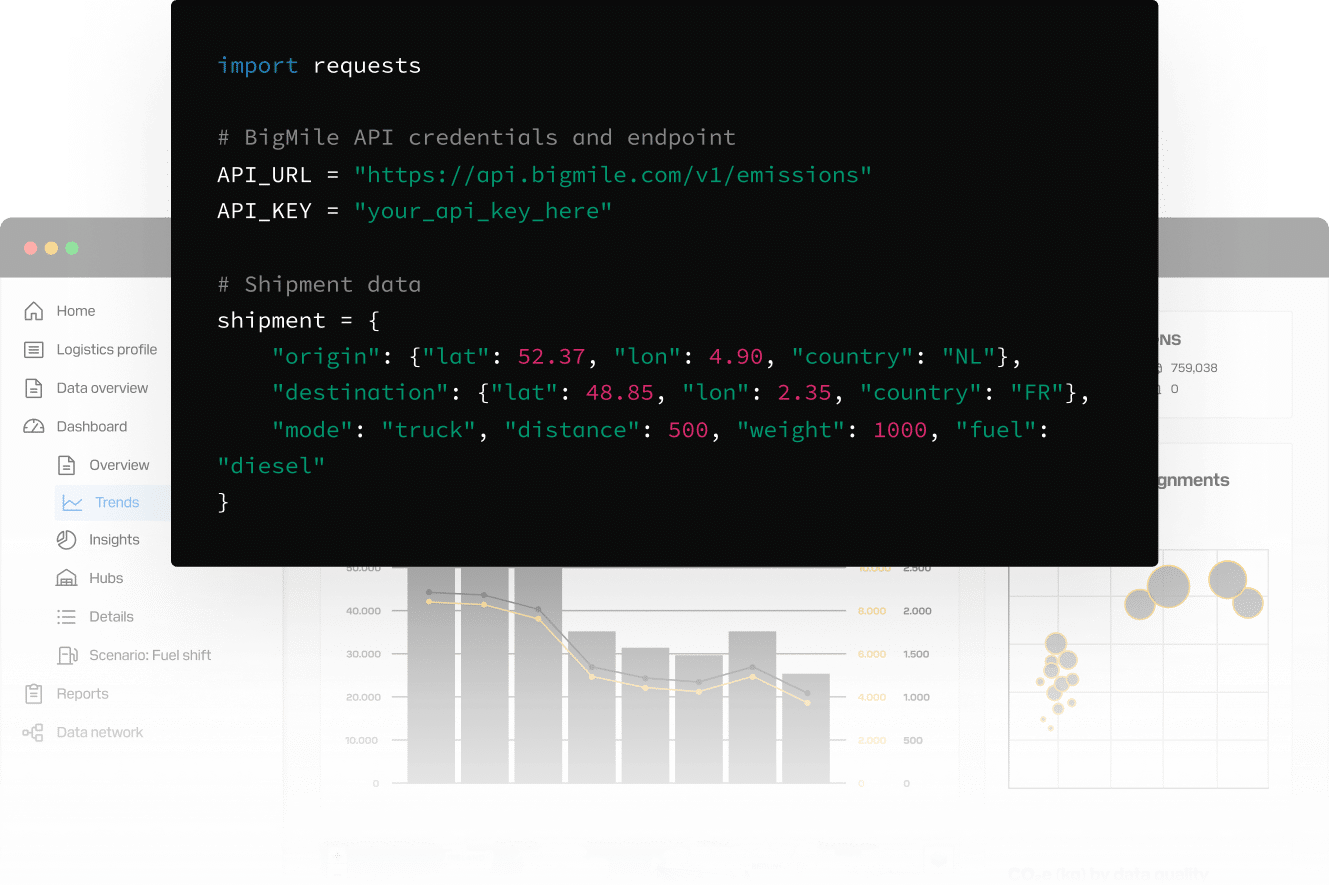The image size is (1329, 885).
Task: Click the "your_api_key_here" string
Action: 483,211
